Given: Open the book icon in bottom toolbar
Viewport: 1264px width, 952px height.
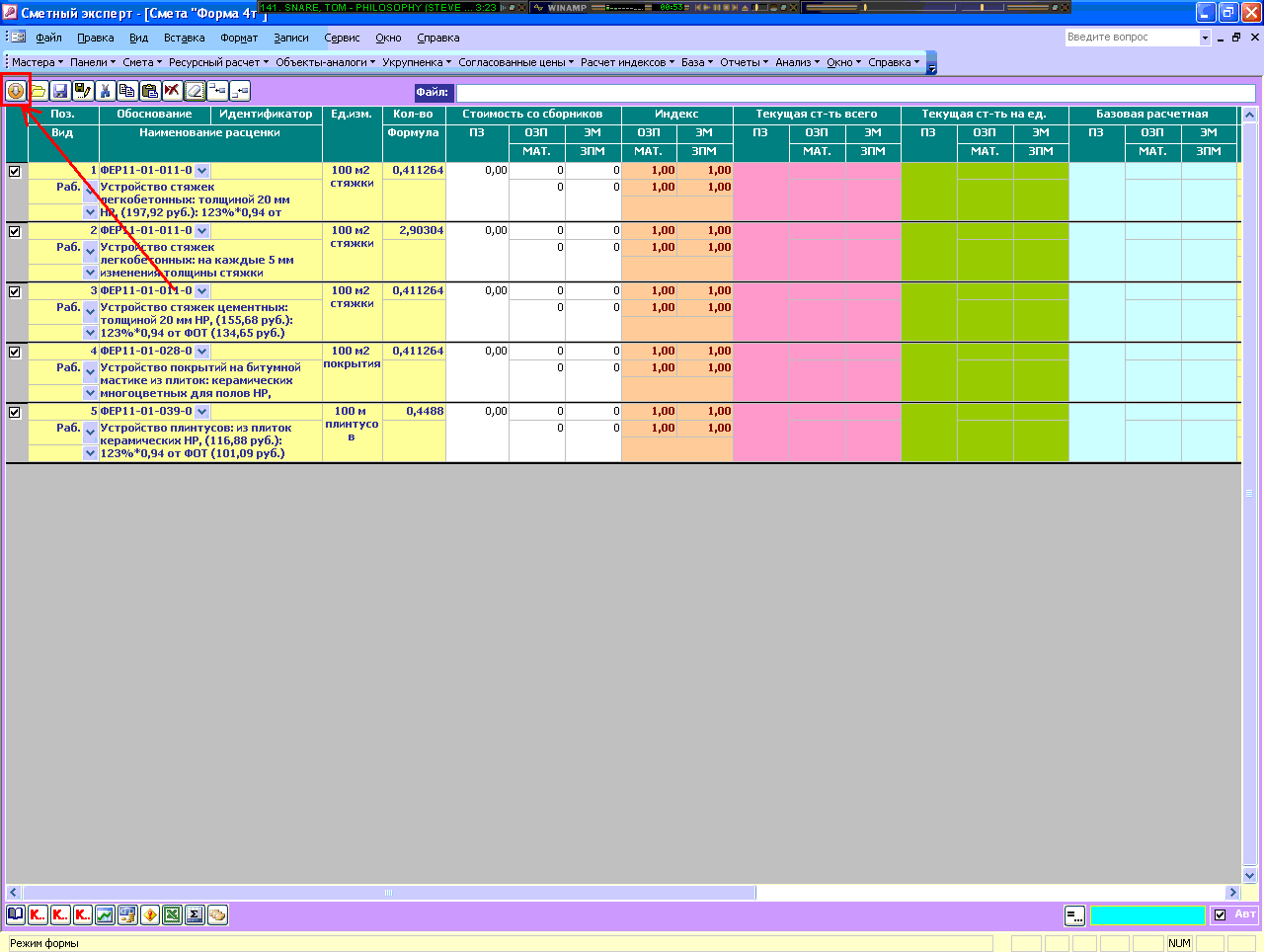Looking at the screenshot, I should pos(16,914).
